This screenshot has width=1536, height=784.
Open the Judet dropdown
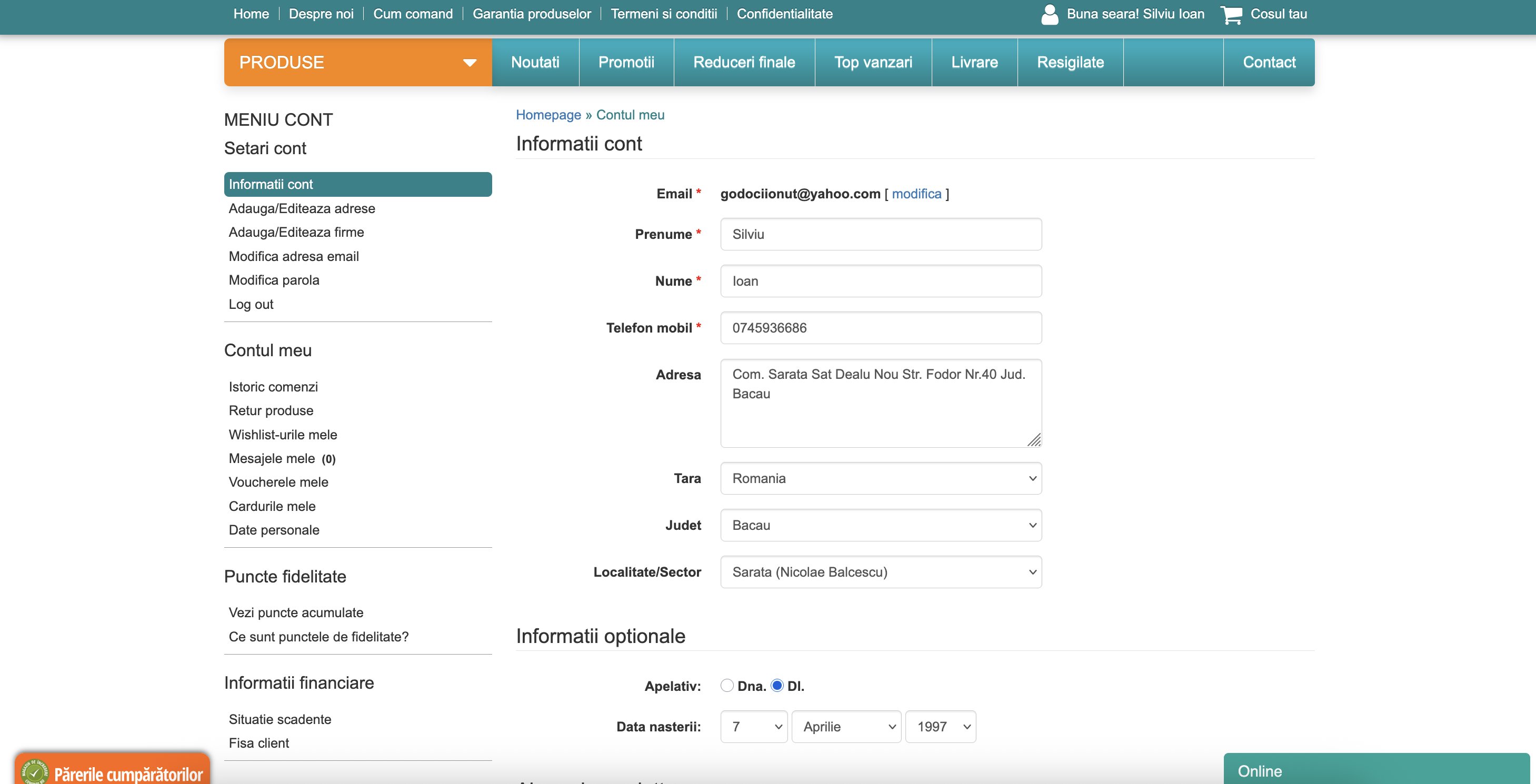point(880,525)
